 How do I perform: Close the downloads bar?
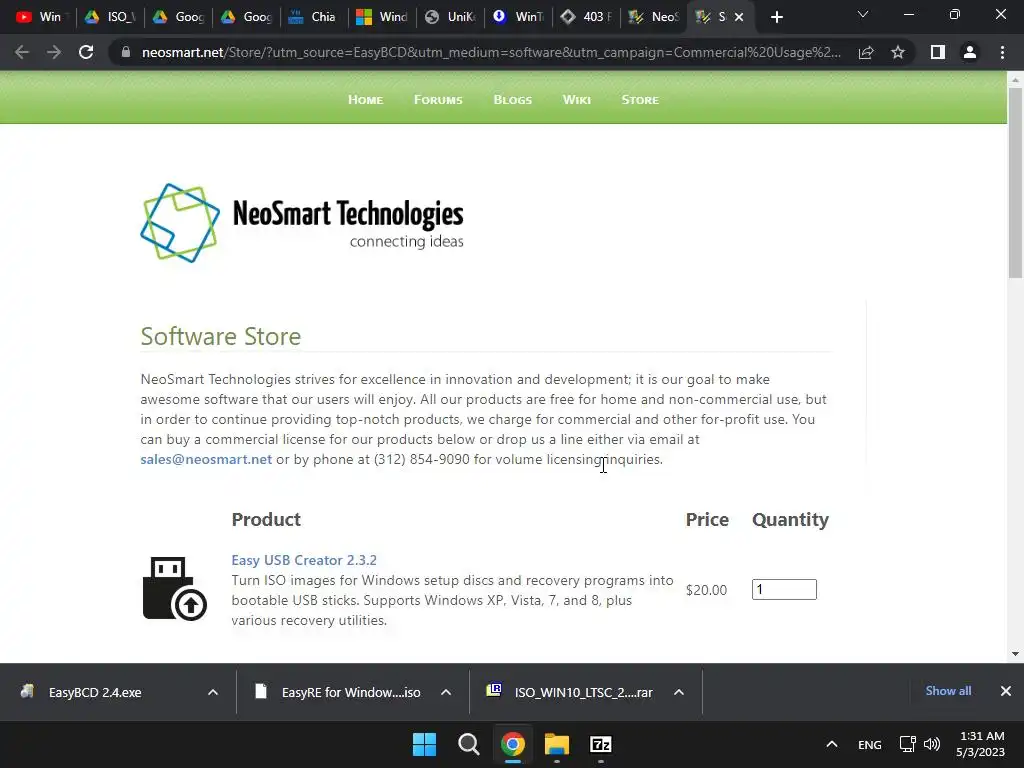coord(1006,691)
